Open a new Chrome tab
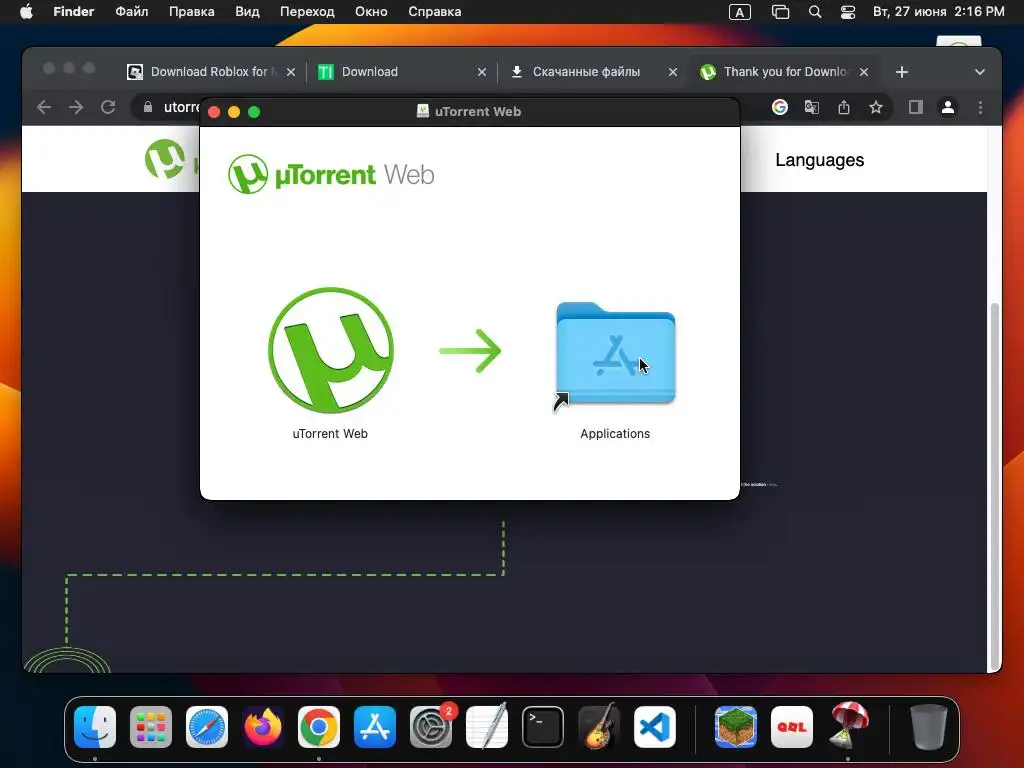This screenshot has height=768, width=1024. point(902,72)
